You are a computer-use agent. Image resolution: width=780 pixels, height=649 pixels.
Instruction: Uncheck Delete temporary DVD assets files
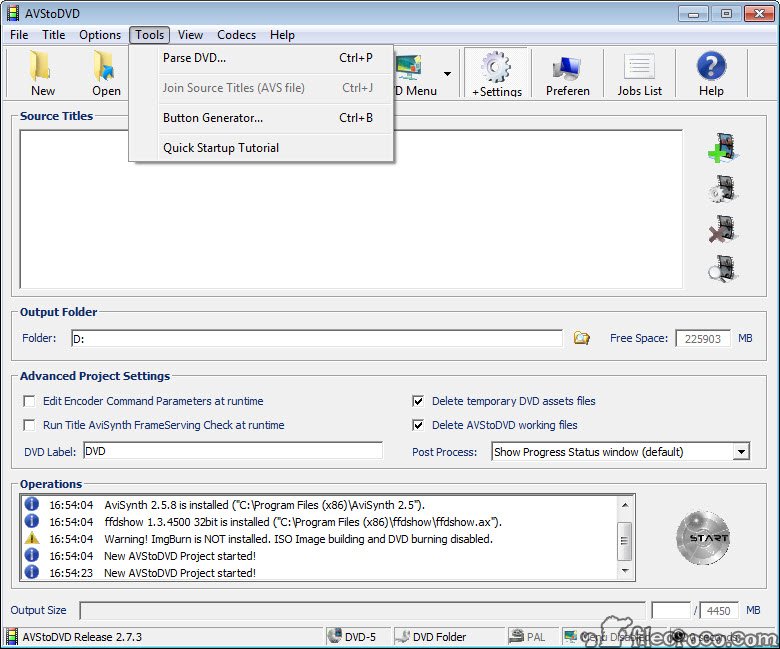pos(418,401)
